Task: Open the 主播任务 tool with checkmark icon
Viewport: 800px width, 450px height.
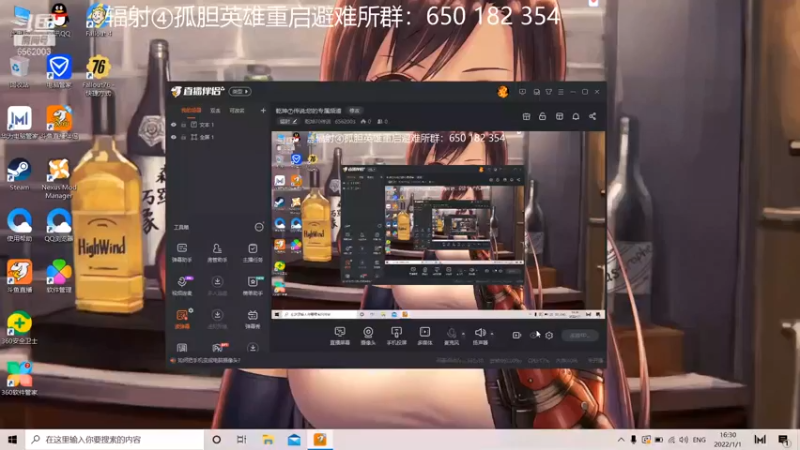Action: coord(253,253)
